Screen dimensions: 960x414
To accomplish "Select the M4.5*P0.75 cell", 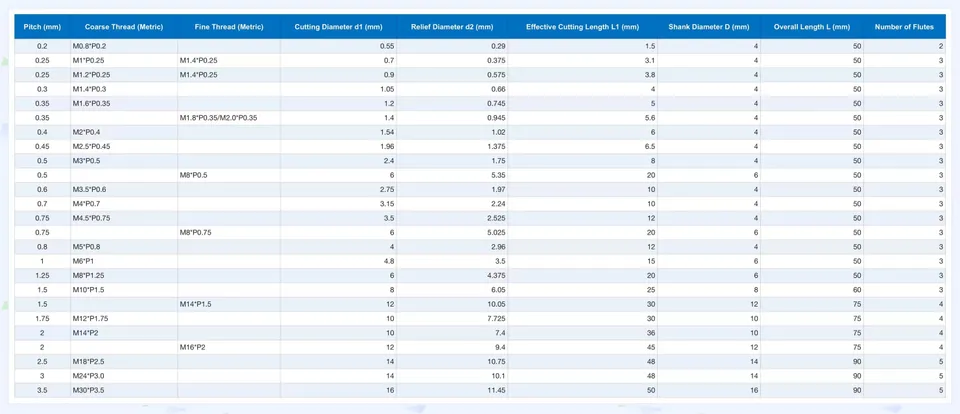I will coord(124,218).
